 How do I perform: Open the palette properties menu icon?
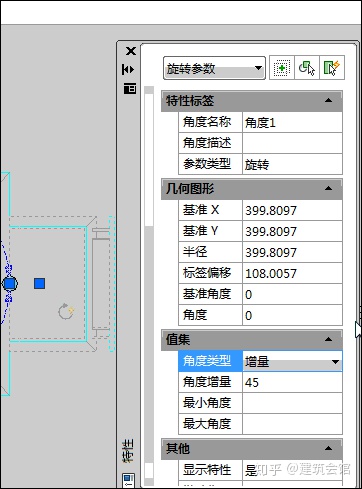130,88
